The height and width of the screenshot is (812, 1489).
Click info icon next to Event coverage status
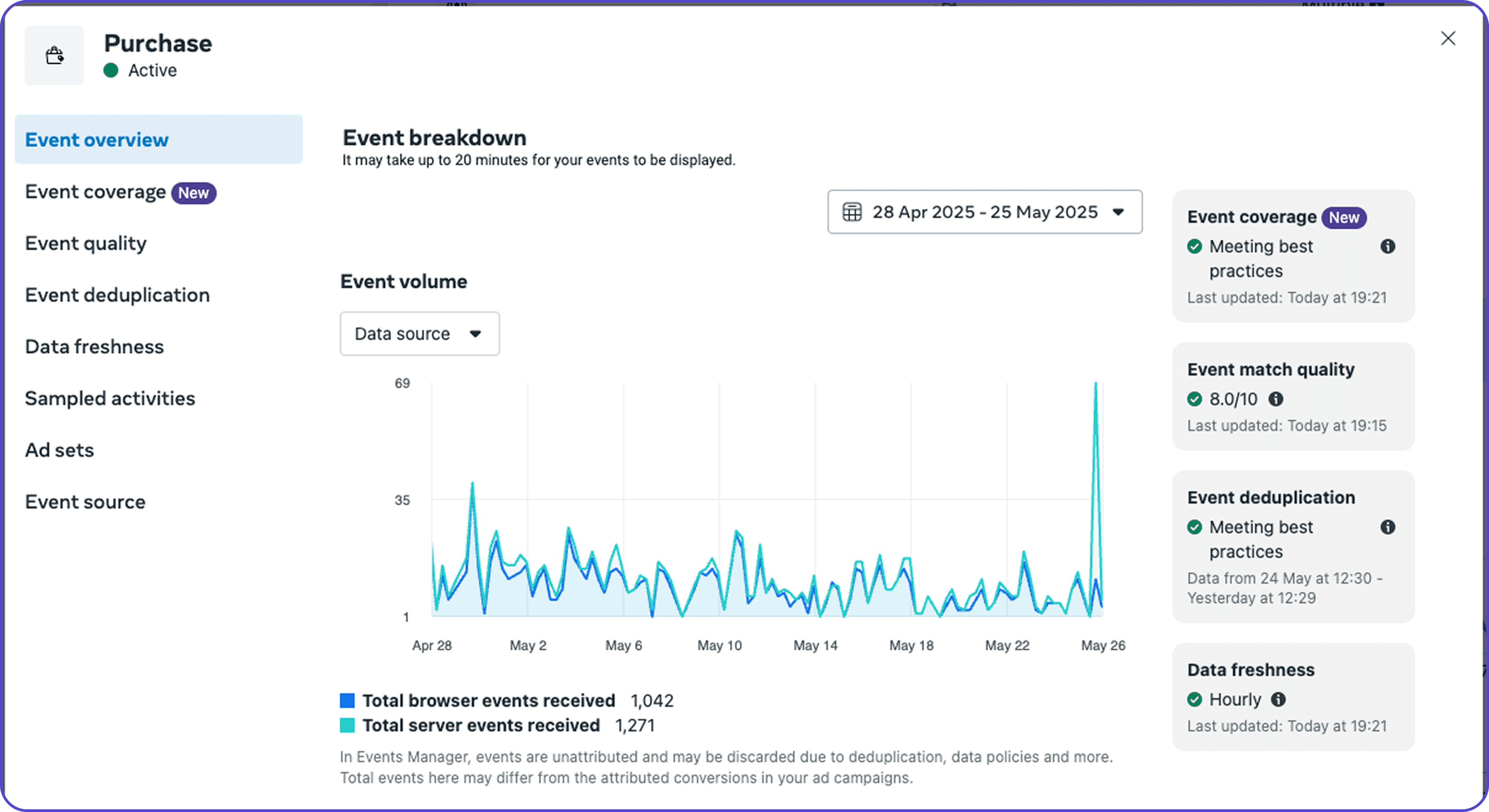pos(1387,247)
